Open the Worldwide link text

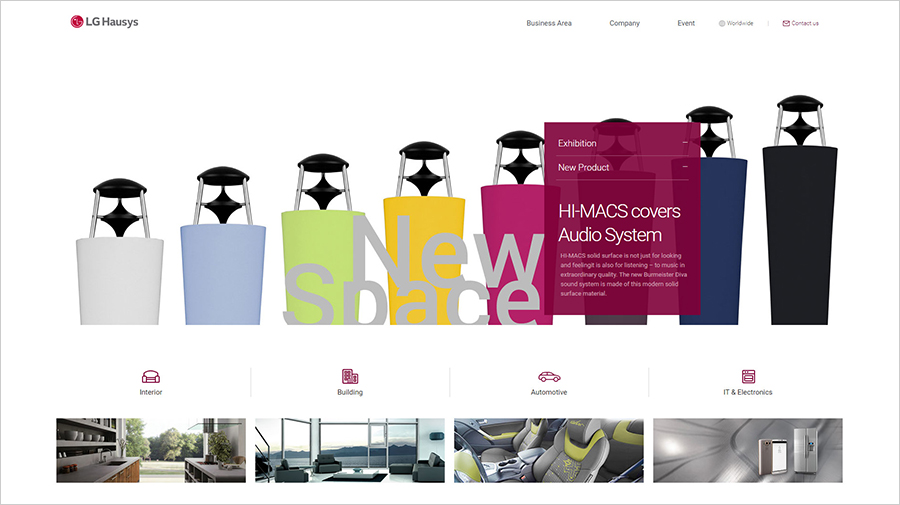(740, 24)
